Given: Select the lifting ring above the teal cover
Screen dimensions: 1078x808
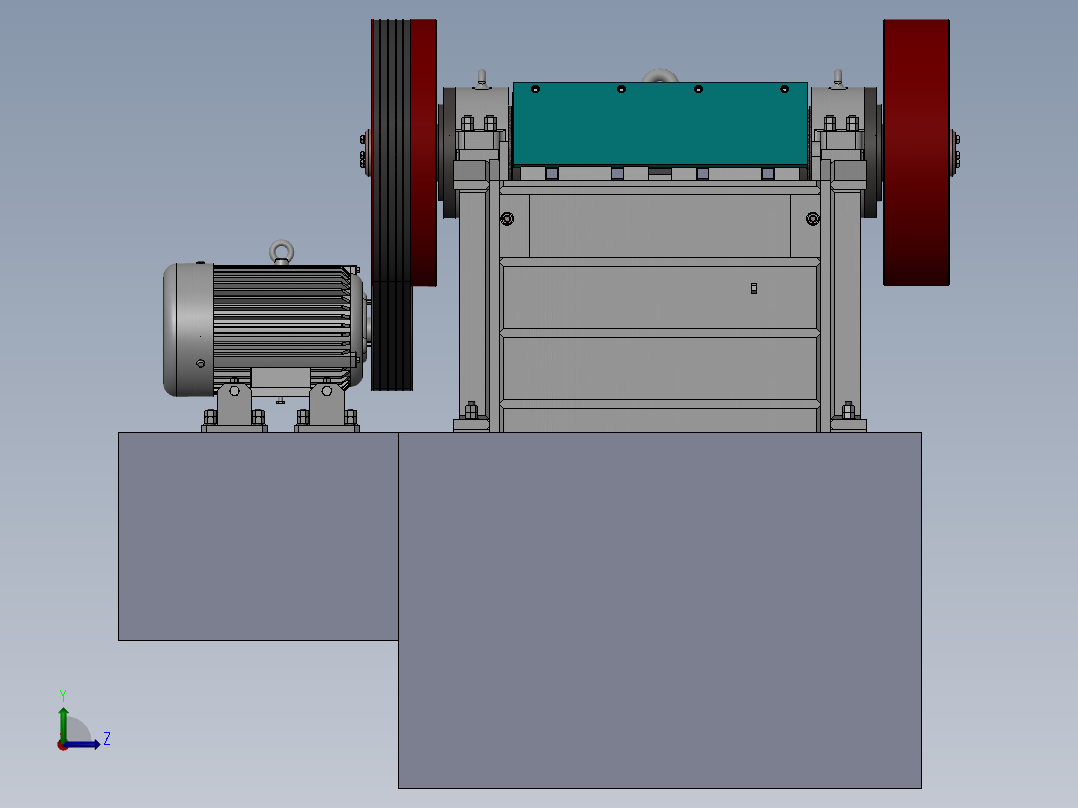Looking at the screenshot, I should [660, 76].
